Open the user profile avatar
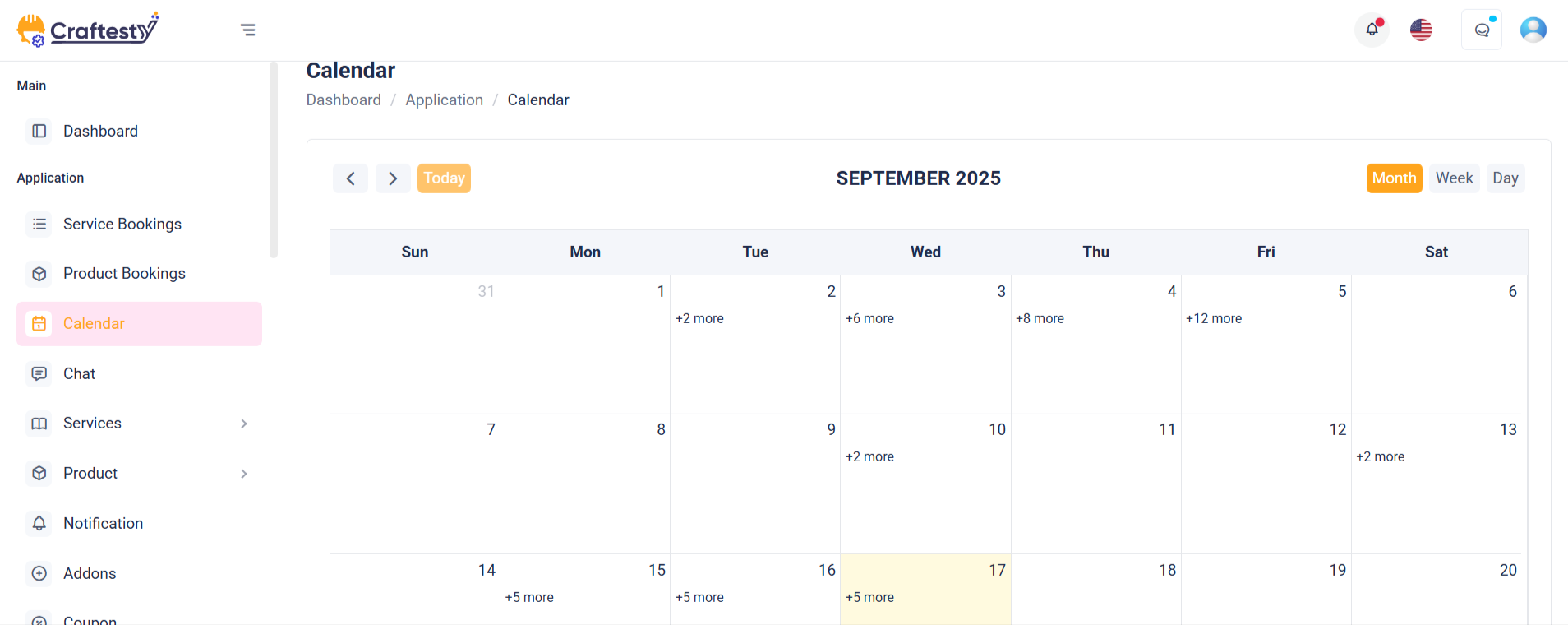Screen dimensions: 1568x625 (1533, 30)
